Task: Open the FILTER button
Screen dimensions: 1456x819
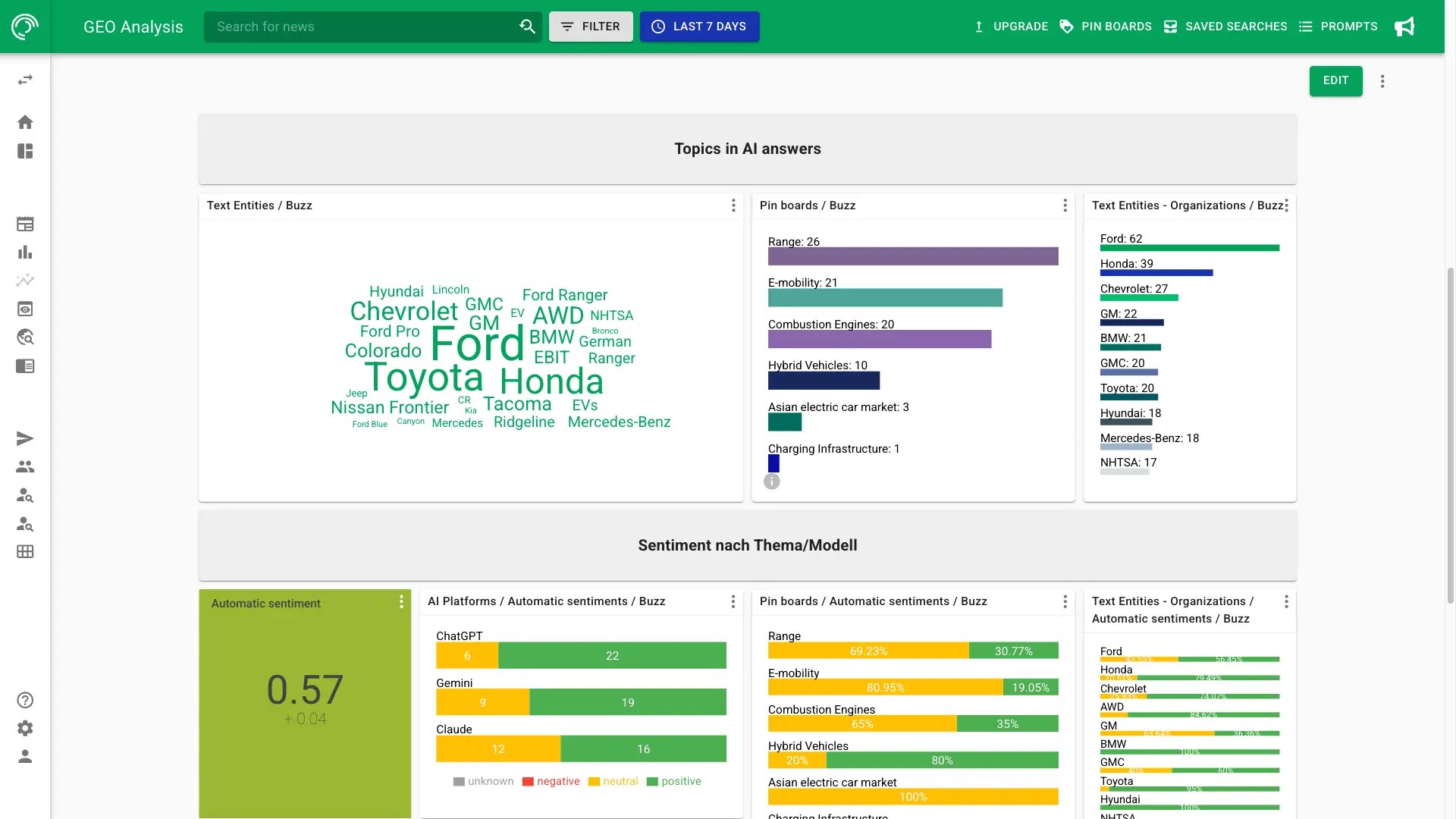Action: 591,27
